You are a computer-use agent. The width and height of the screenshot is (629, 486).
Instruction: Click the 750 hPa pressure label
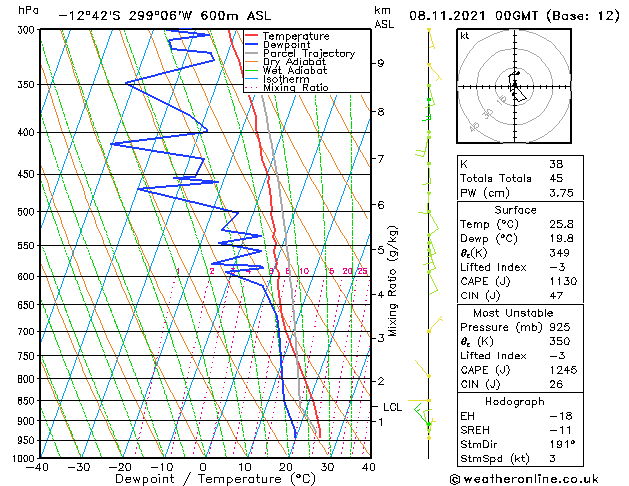[x=28, y=356]
